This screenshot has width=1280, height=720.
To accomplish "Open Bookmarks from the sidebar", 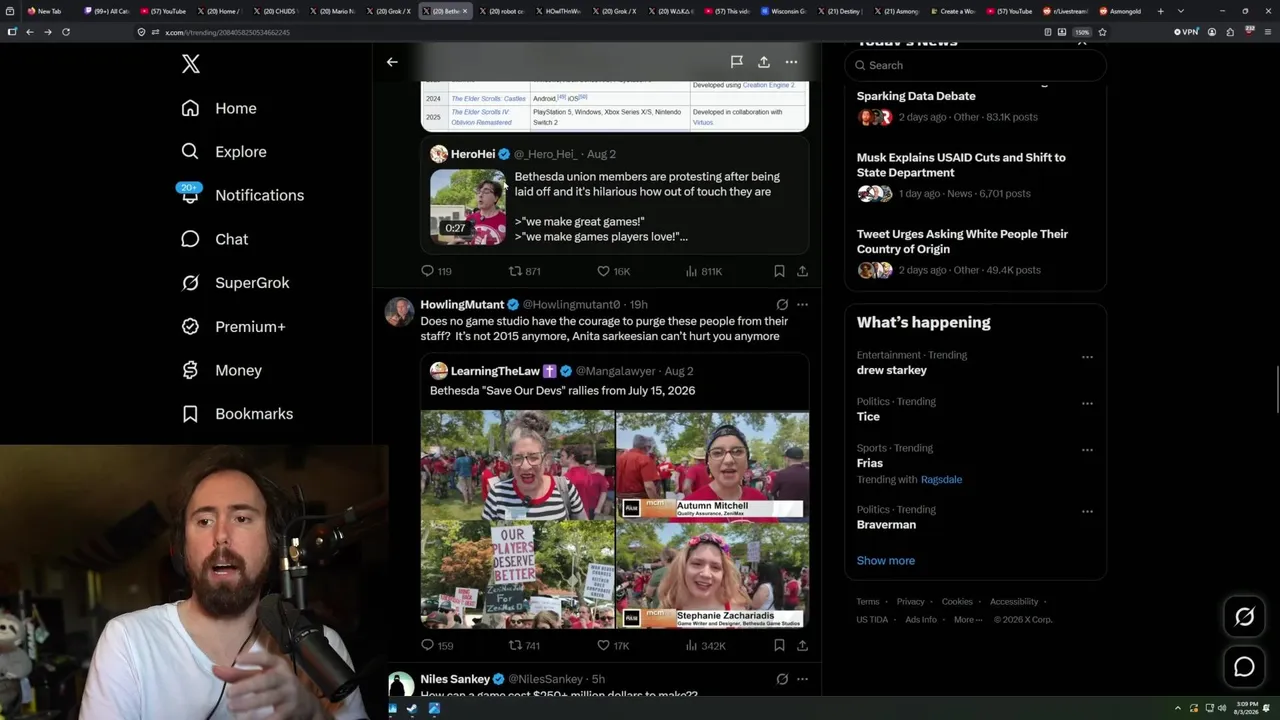I will tap(237, 414).
